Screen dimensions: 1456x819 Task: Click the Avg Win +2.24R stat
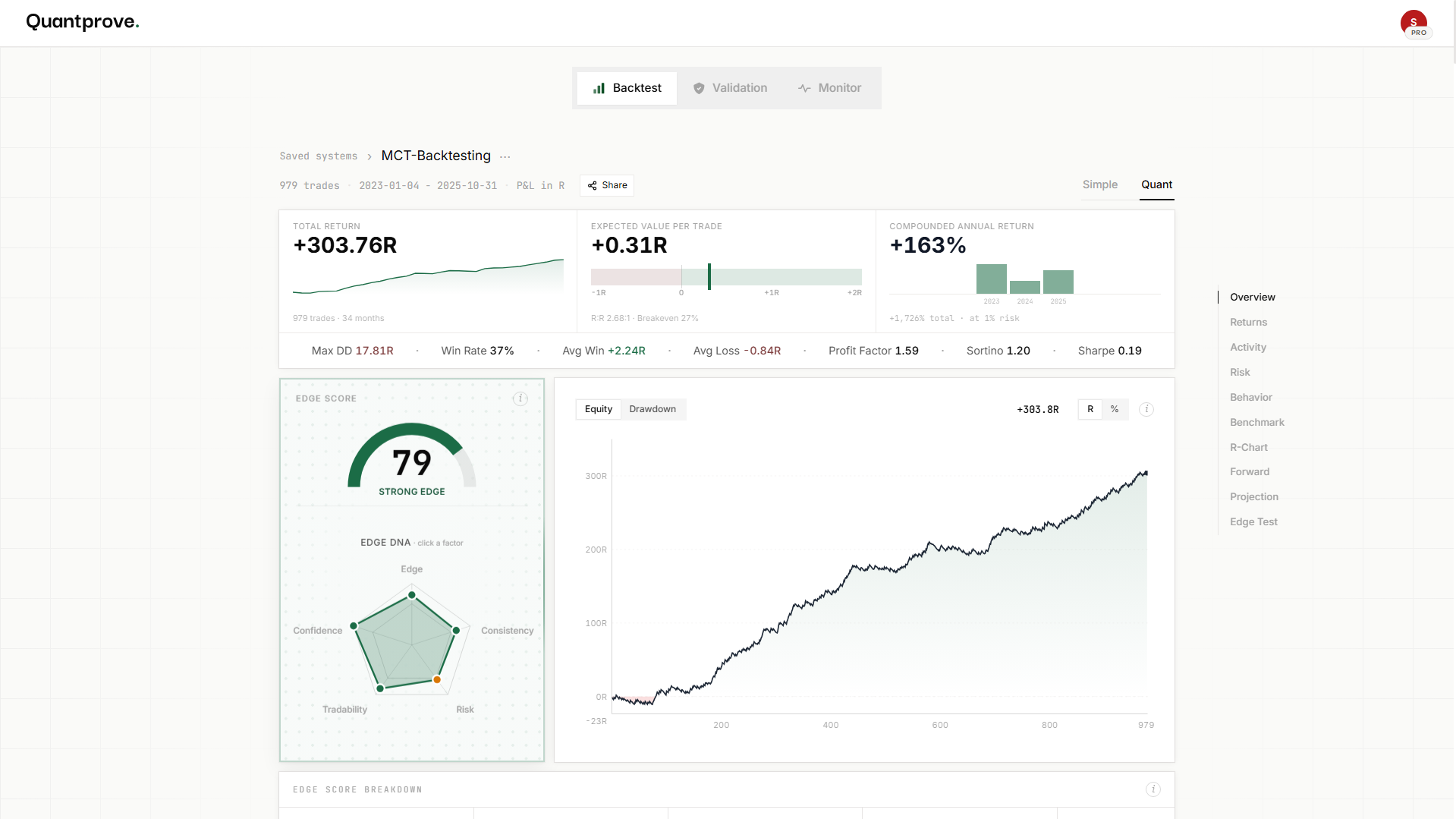(604, 351)
